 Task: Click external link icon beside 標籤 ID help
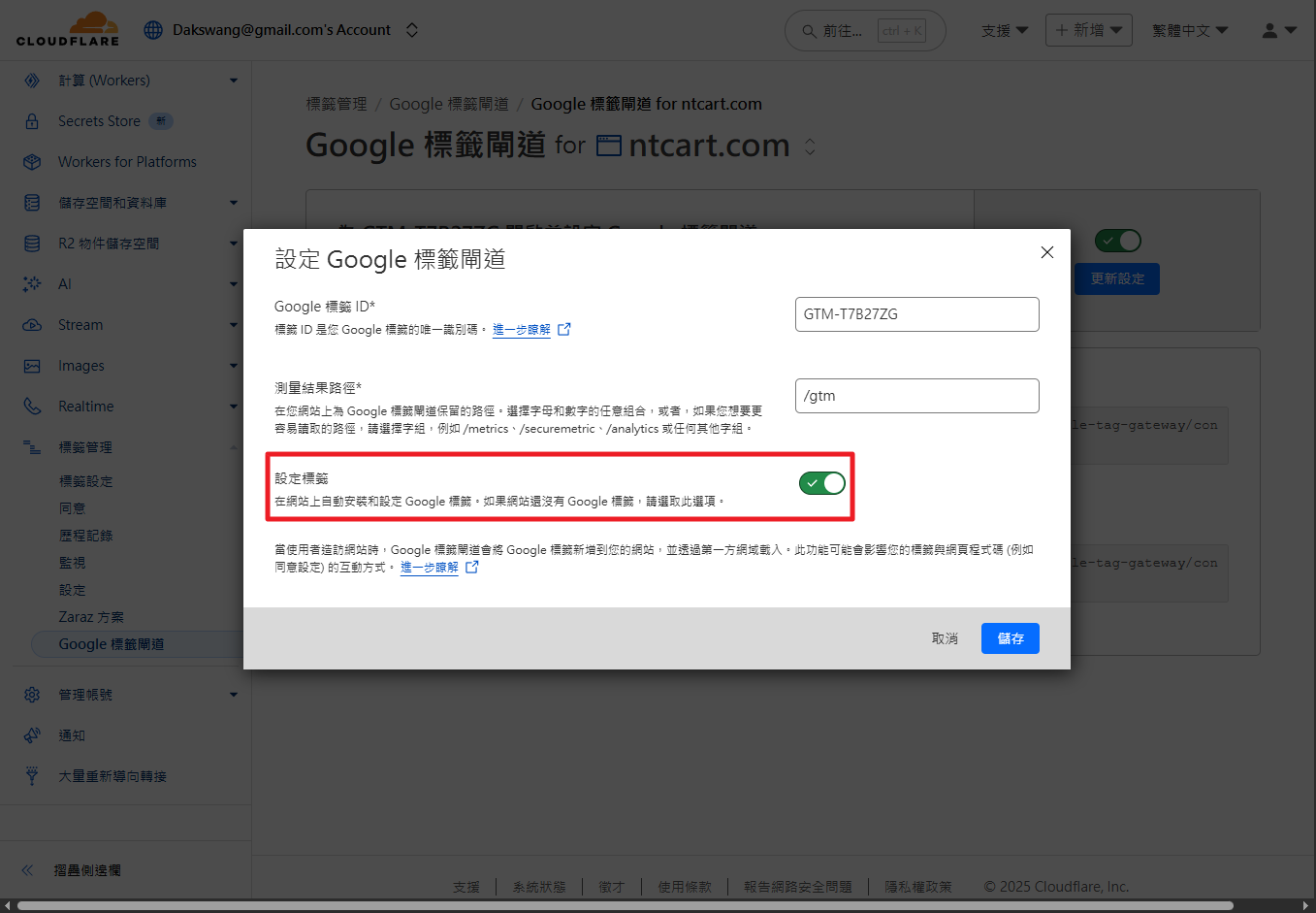[564, 329]
